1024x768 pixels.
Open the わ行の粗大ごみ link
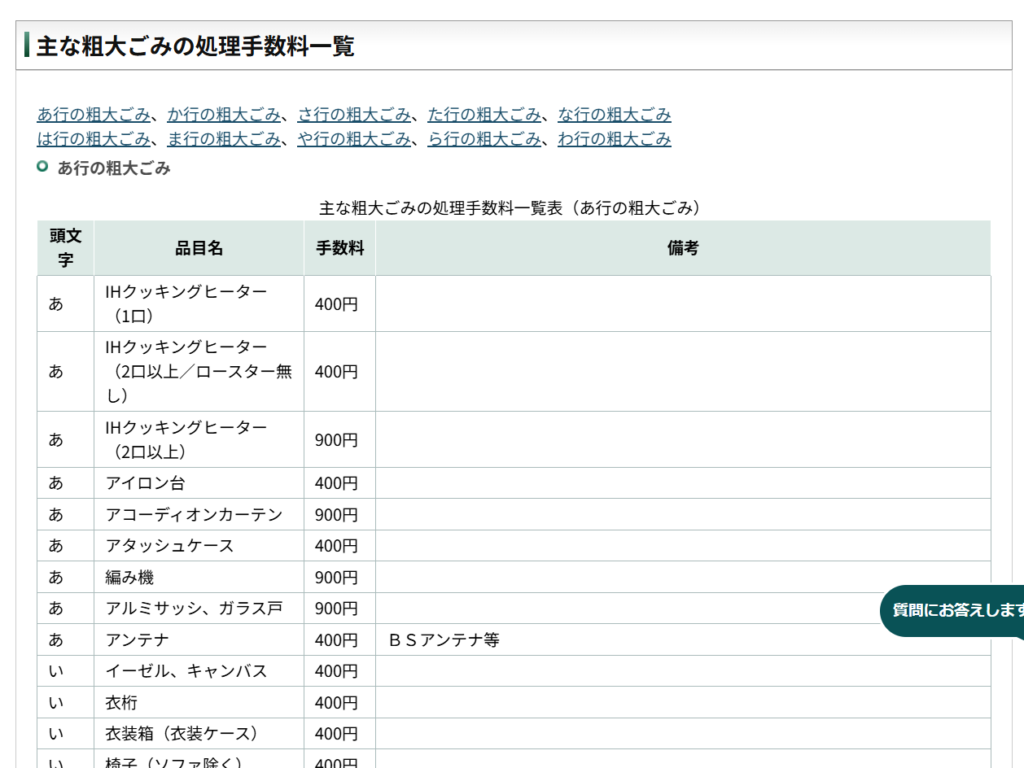[614, 139]
